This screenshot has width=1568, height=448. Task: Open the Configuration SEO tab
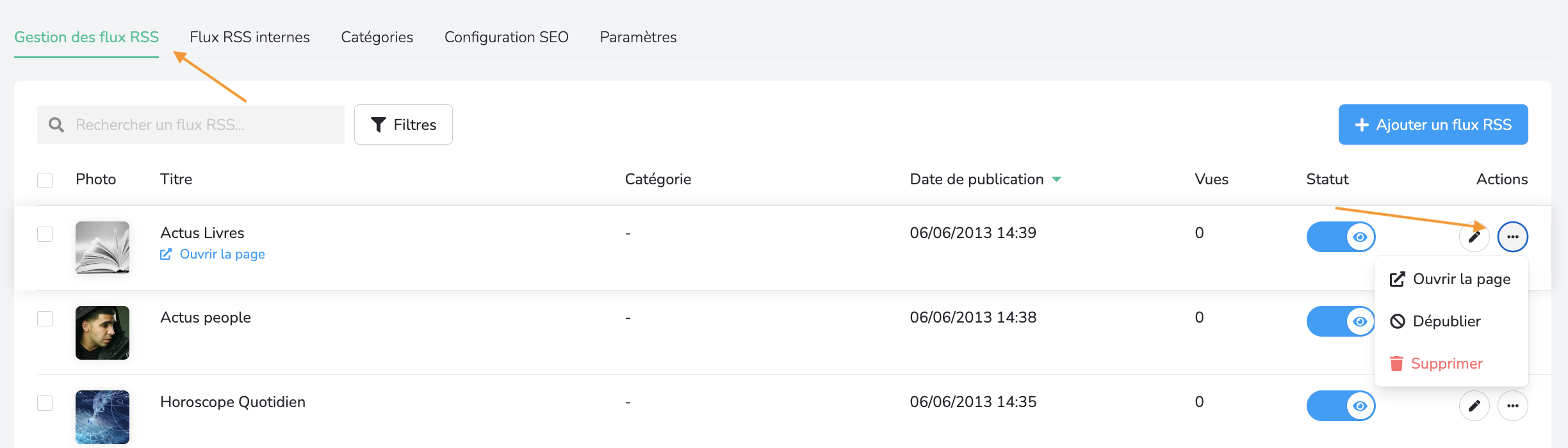506,37
